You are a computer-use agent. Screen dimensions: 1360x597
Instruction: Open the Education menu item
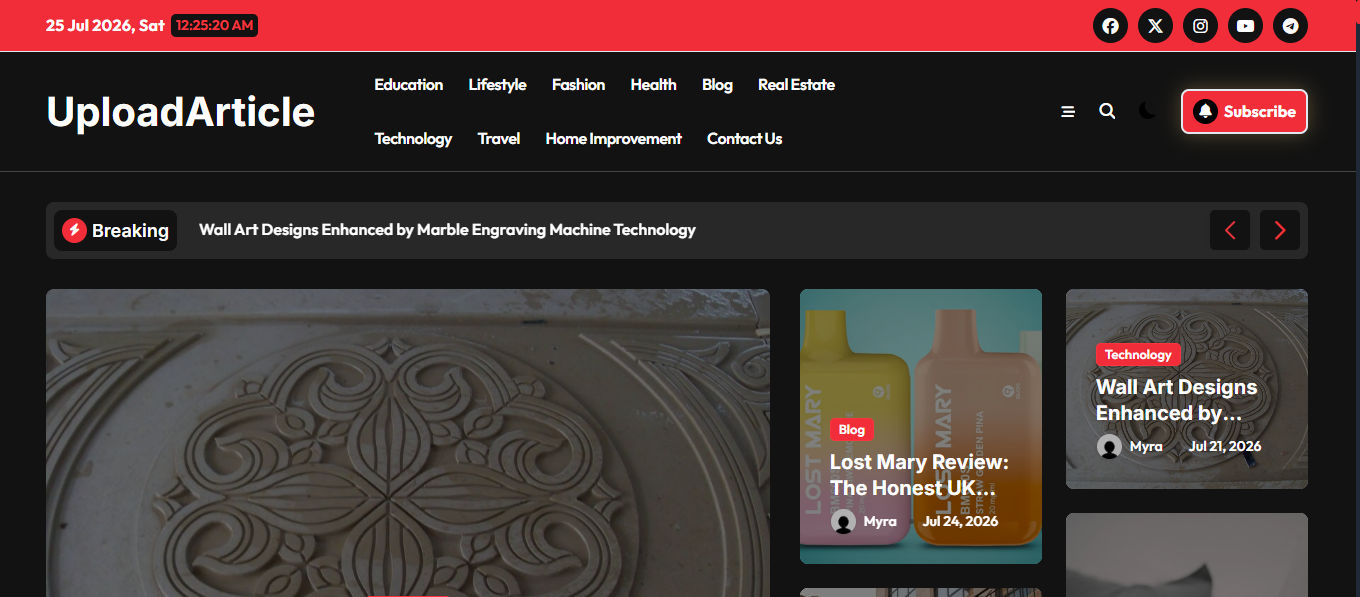click(x=409, y=85)
